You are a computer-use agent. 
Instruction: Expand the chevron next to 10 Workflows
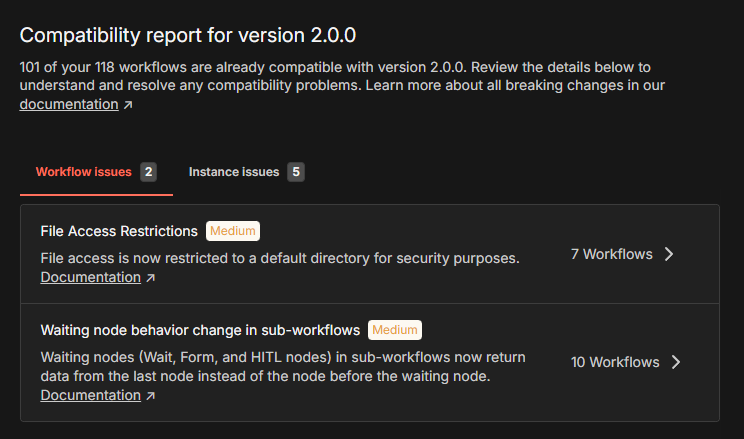pyautogui.click(x=676, y=362)
